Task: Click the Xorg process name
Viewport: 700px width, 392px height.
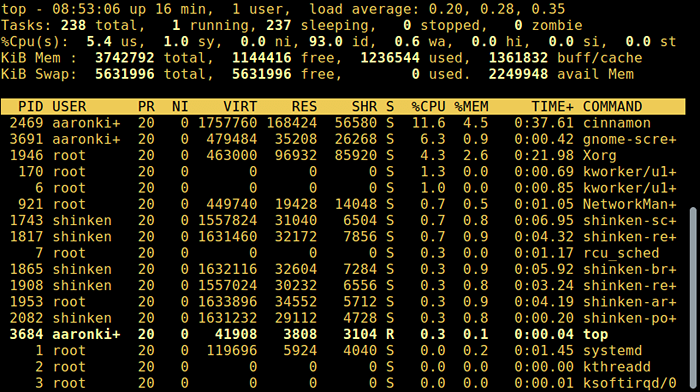Action: 600,155
